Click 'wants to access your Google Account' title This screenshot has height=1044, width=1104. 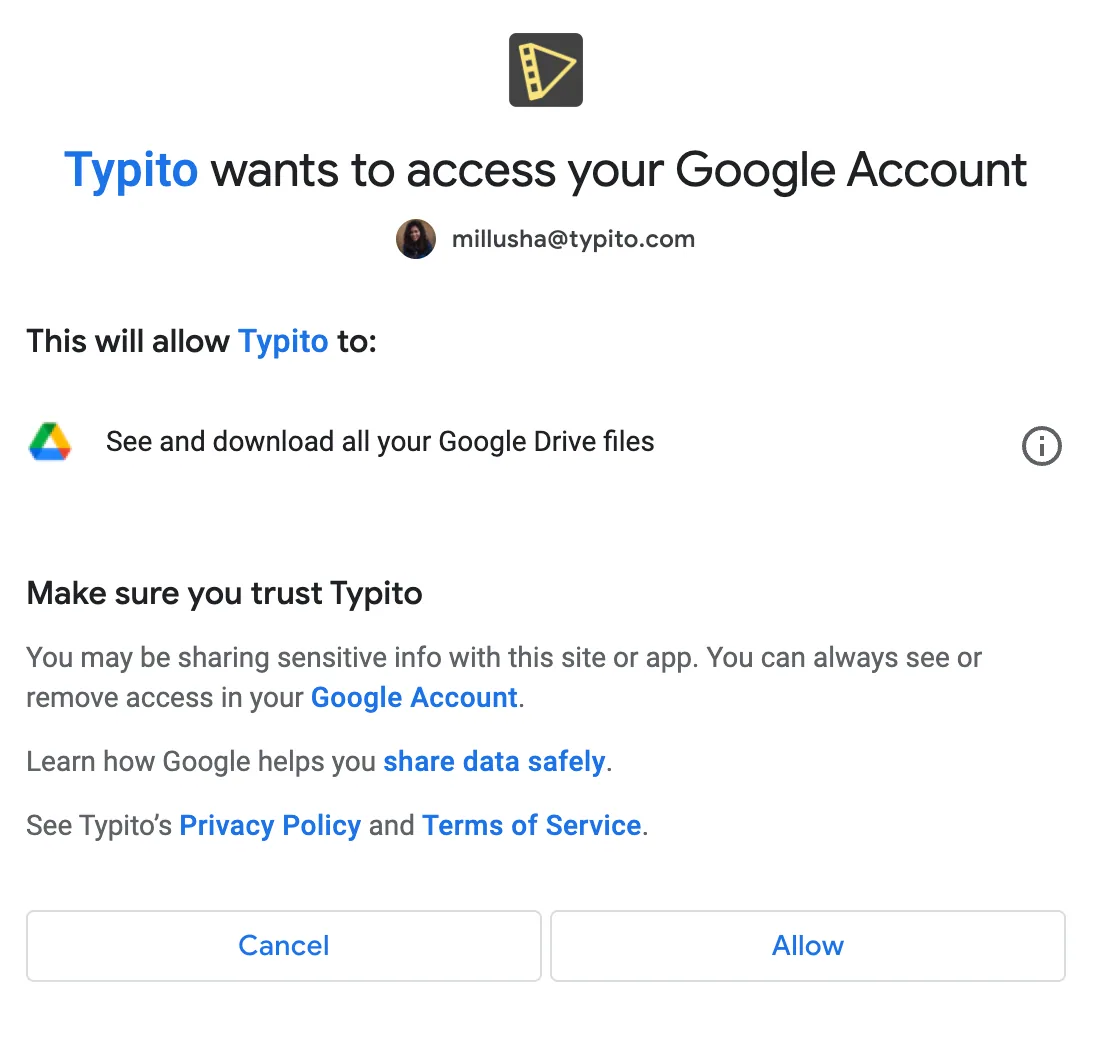619,170
